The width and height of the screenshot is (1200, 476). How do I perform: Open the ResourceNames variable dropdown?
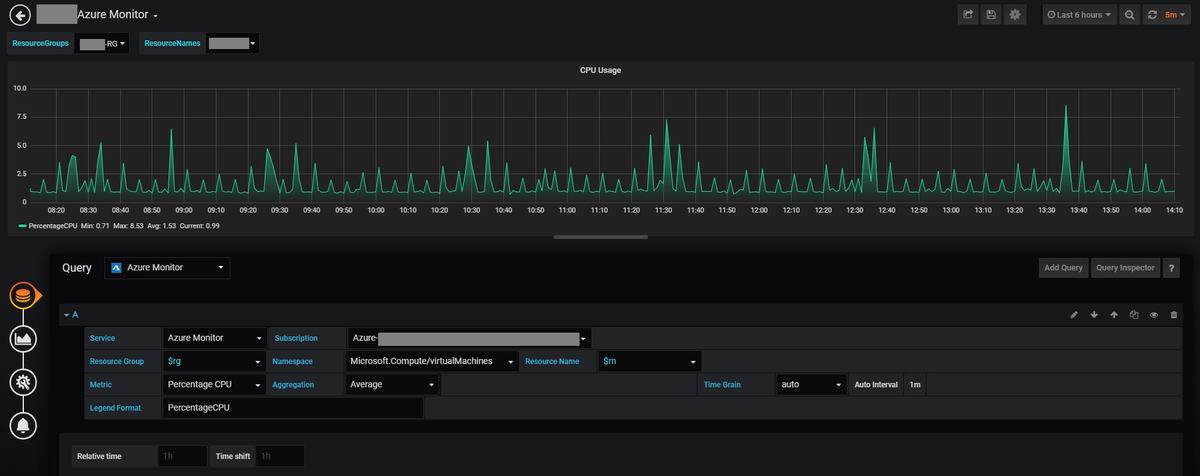[x=232, y=44]
